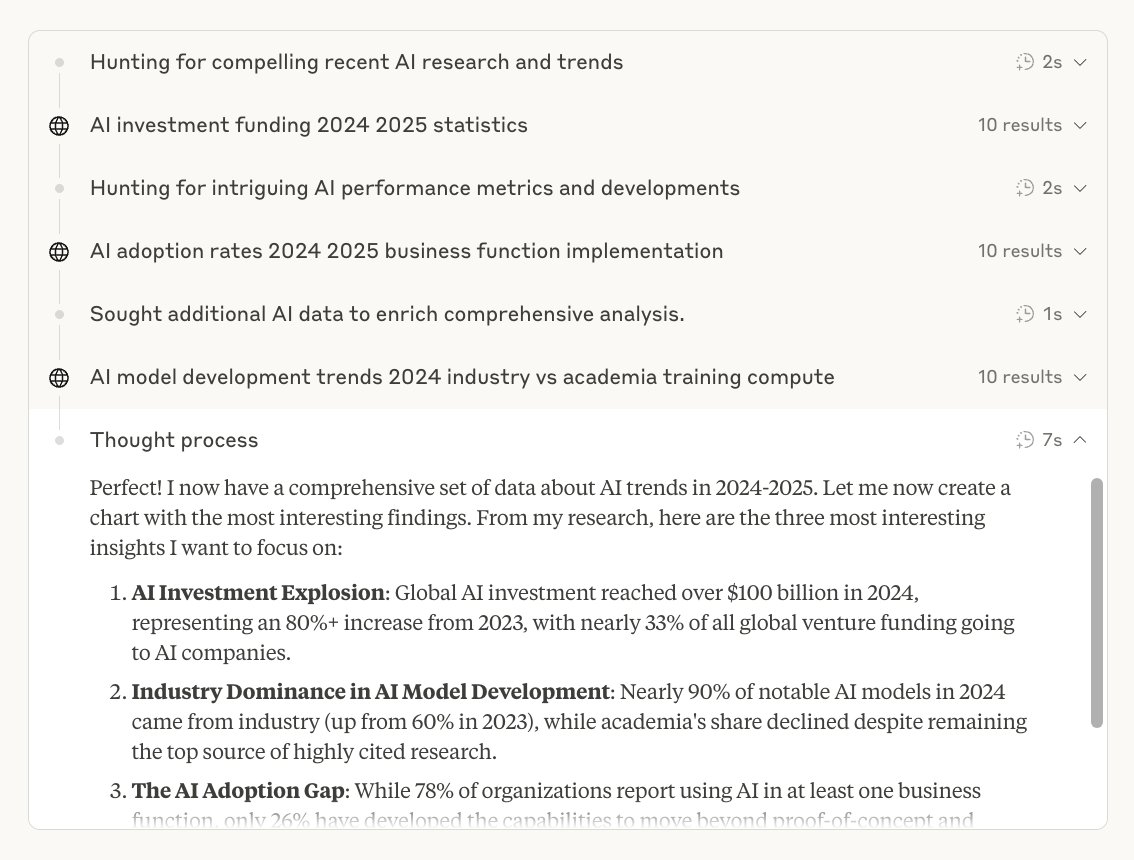The image size is (1134, 860).
Task: Click timer icon on Hunting for compelling row
Action: click(1025, 62)
